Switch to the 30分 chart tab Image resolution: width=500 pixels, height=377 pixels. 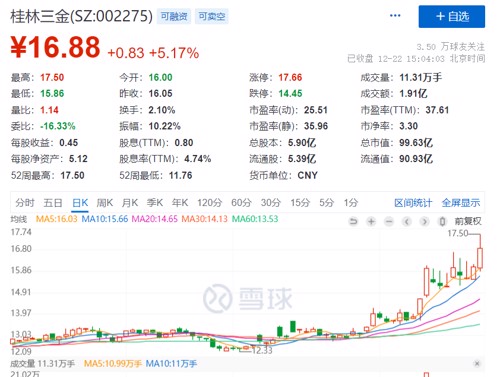(x=270, y=203)
